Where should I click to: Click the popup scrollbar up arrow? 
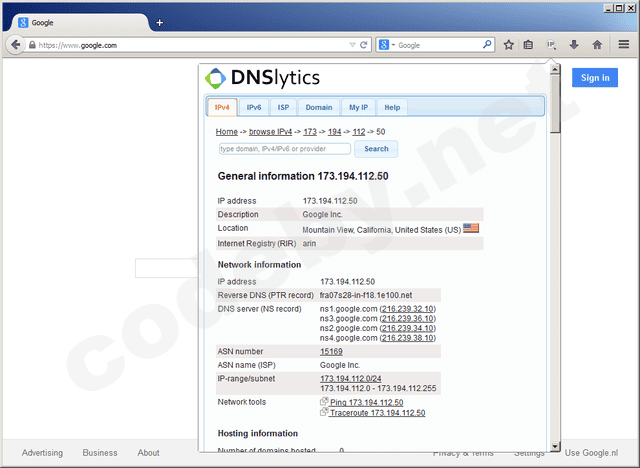[x=555, y=69]
